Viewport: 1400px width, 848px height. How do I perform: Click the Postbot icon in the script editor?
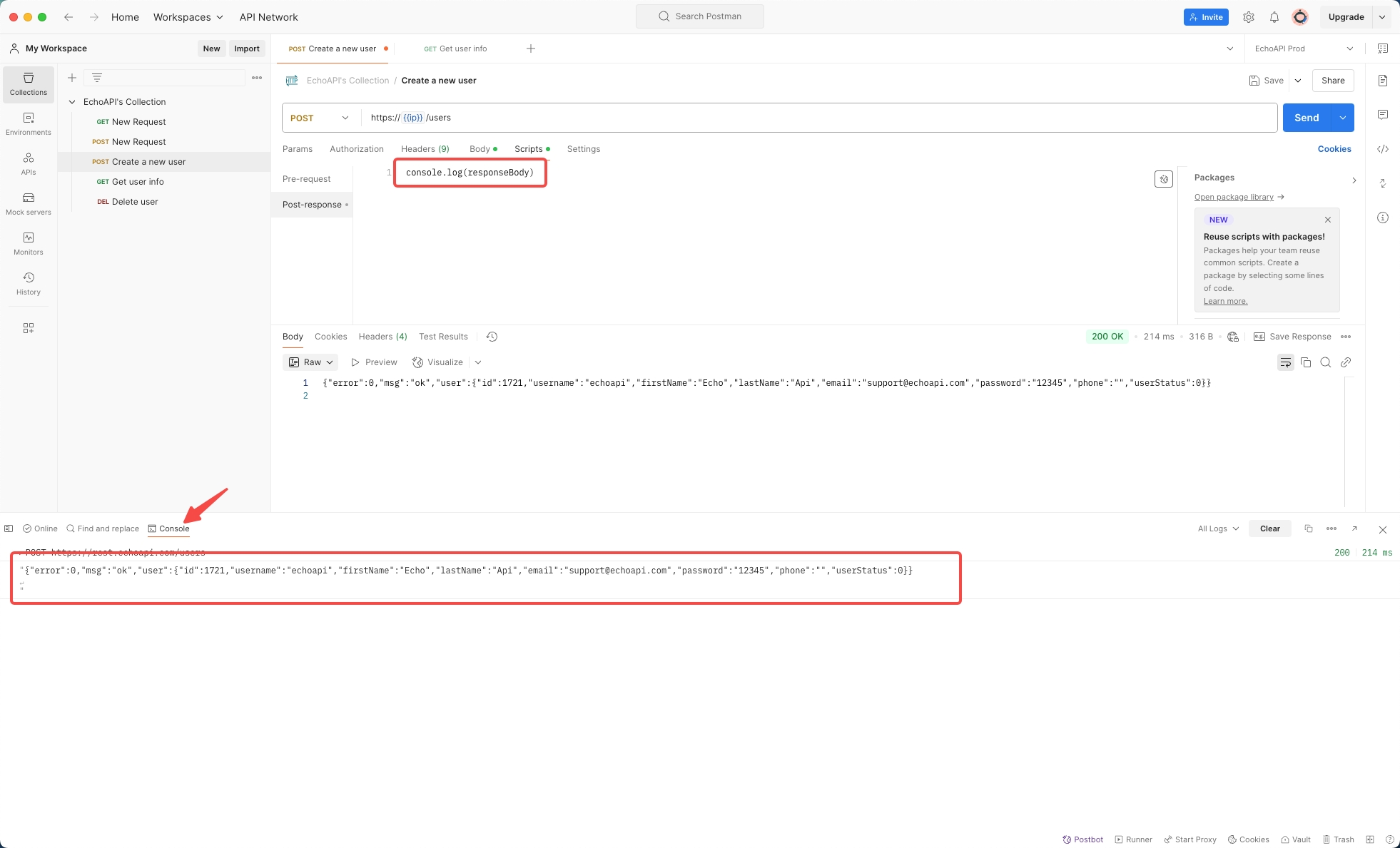pos(1164,179)
